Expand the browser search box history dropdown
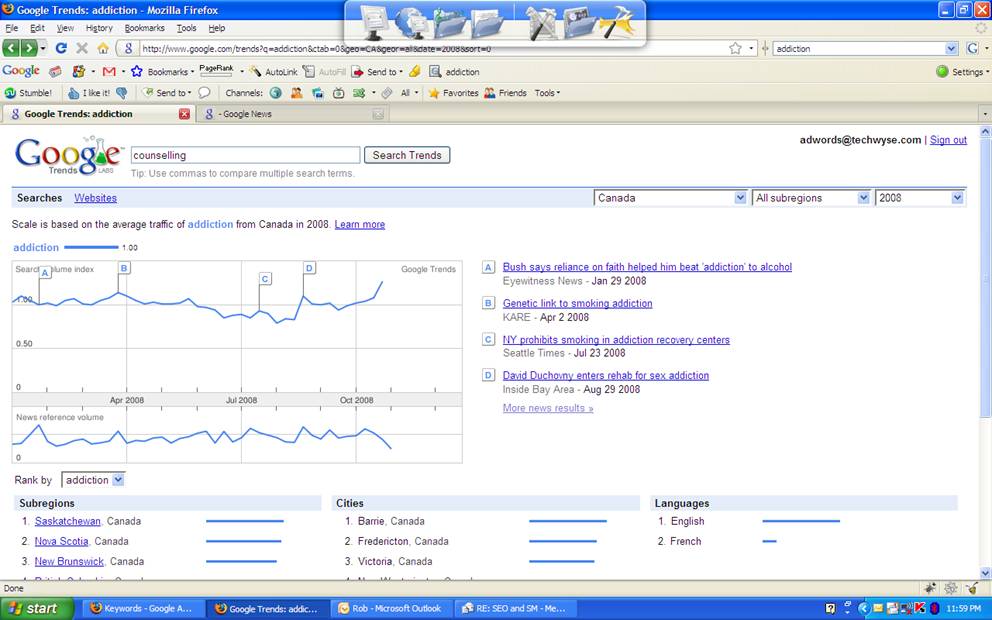This screenshot has height=620, width=992. [951, 48]
